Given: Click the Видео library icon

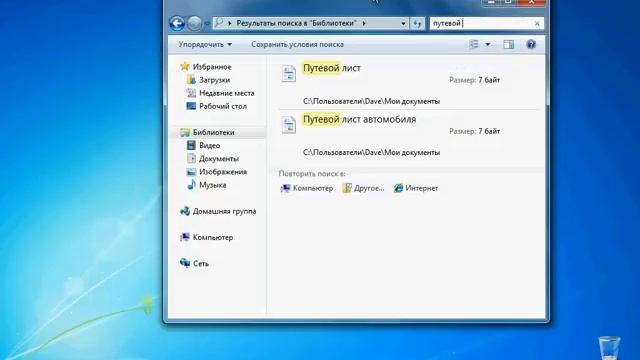Looking at the screenshot, I should click(191, 145).
